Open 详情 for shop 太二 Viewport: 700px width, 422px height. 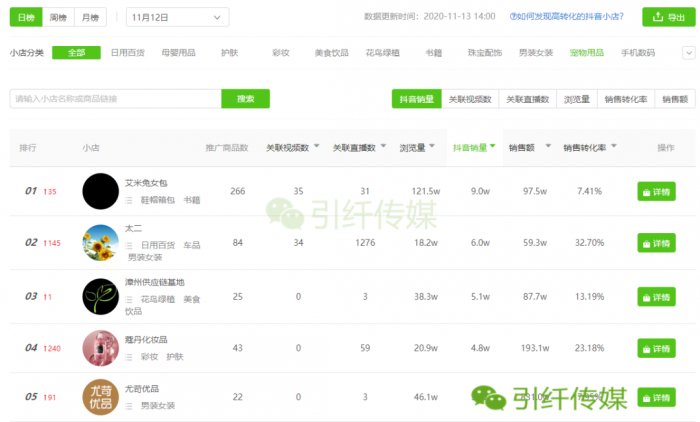click(656, 243)
